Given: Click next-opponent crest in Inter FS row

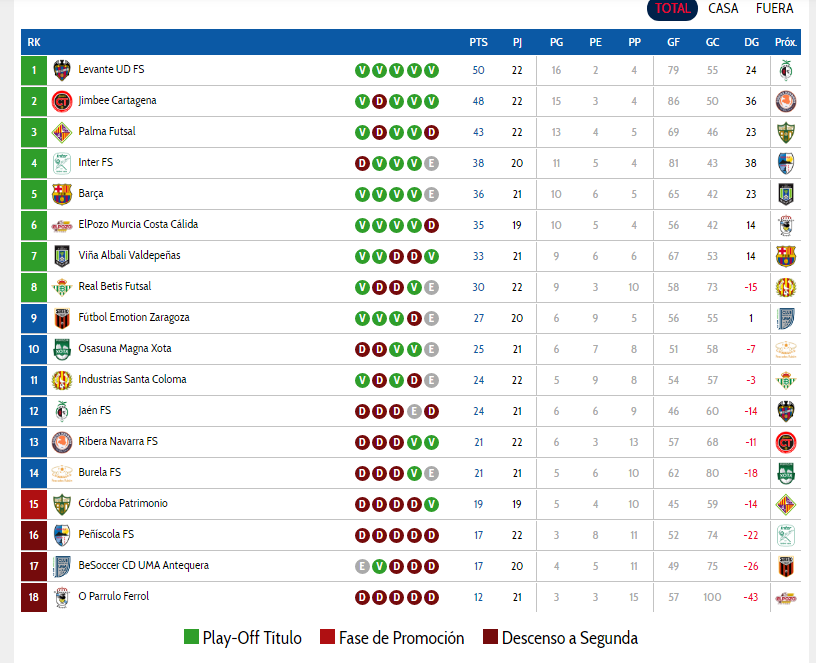Looking at the screenshot, I should [786, 163].
